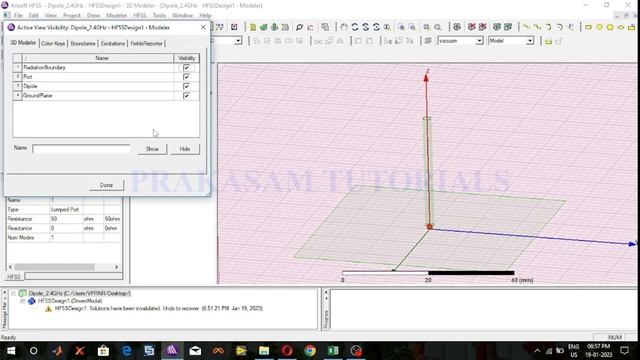Click the magnifying glass icon beside the yellow-green icon group
Screen dimensions: 640x360
(299, 27)
